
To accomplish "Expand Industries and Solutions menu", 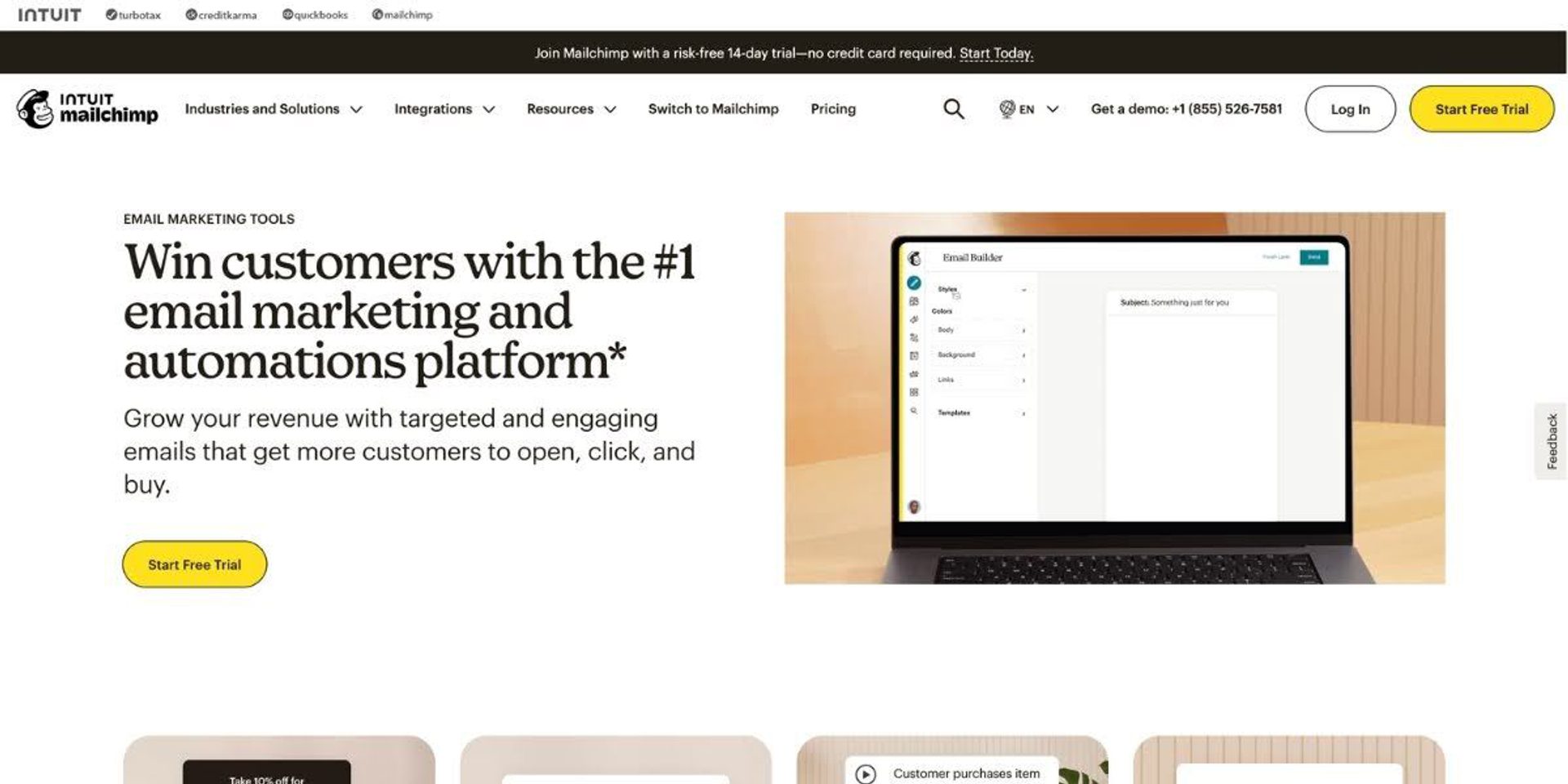I will coord(273,109).
